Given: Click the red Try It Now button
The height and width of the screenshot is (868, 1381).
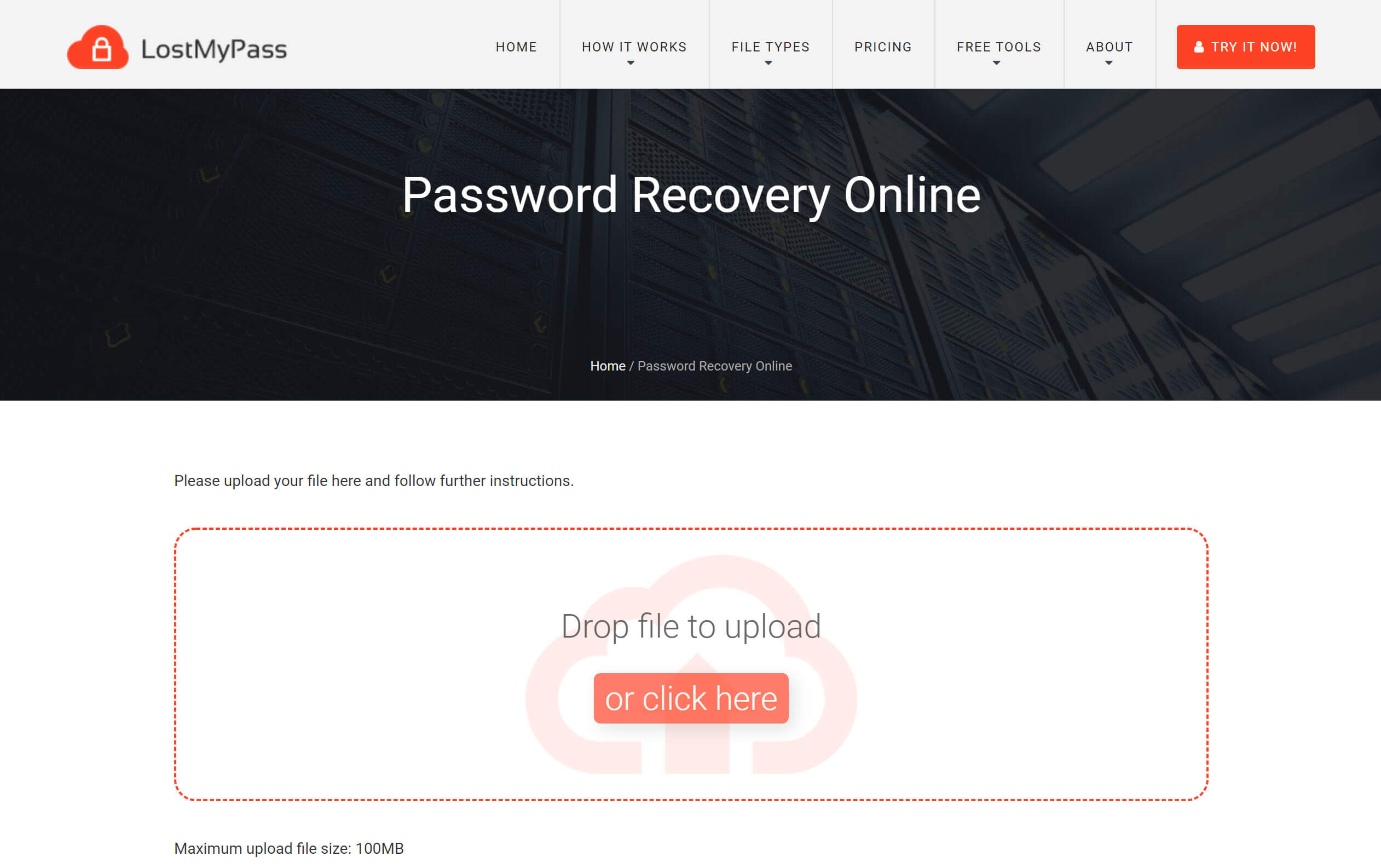Looking at the screenshot, I should (x=1246, y=47).
